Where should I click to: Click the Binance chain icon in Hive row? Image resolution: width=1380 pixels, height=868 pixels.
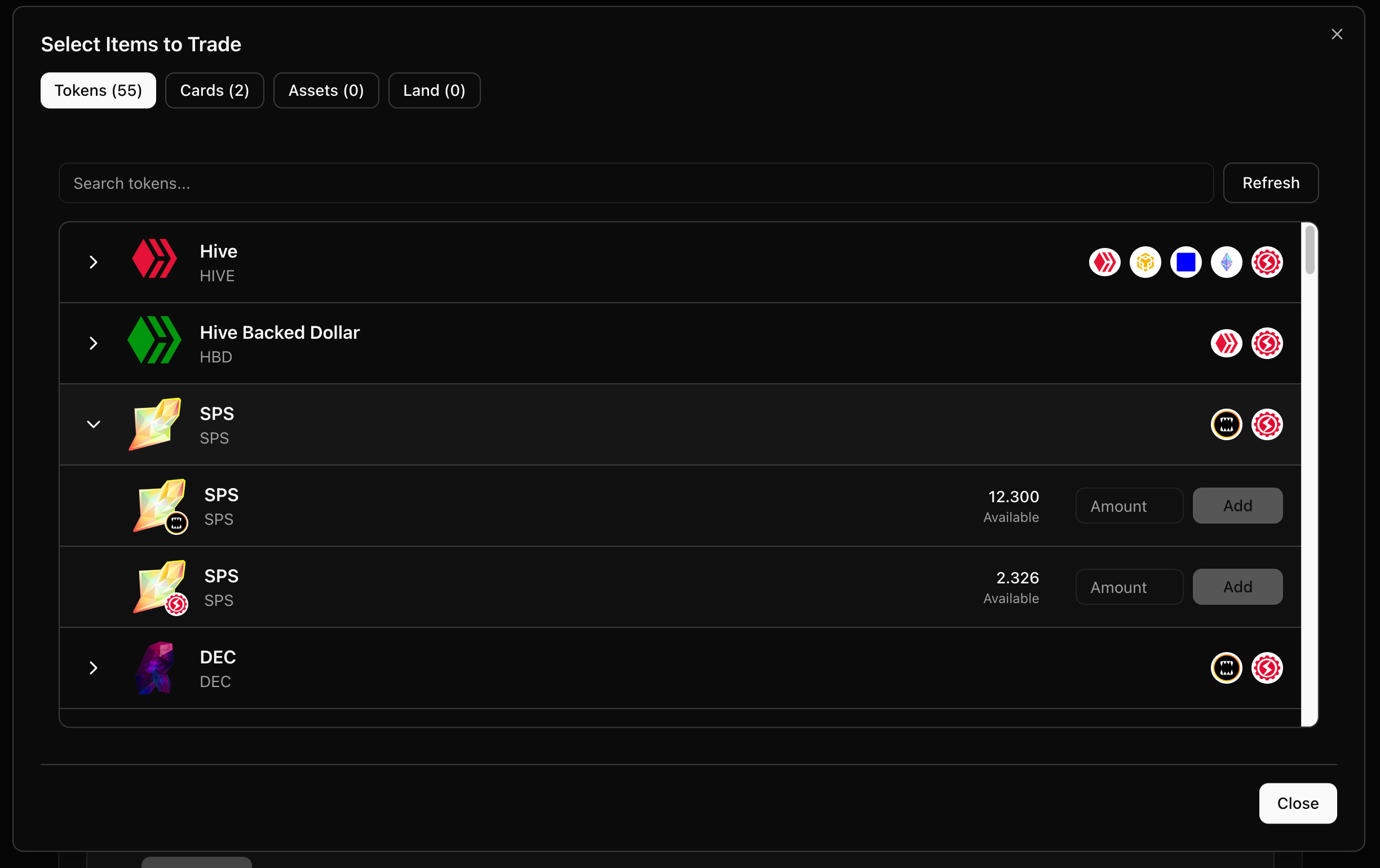(x=1144, y=263)
